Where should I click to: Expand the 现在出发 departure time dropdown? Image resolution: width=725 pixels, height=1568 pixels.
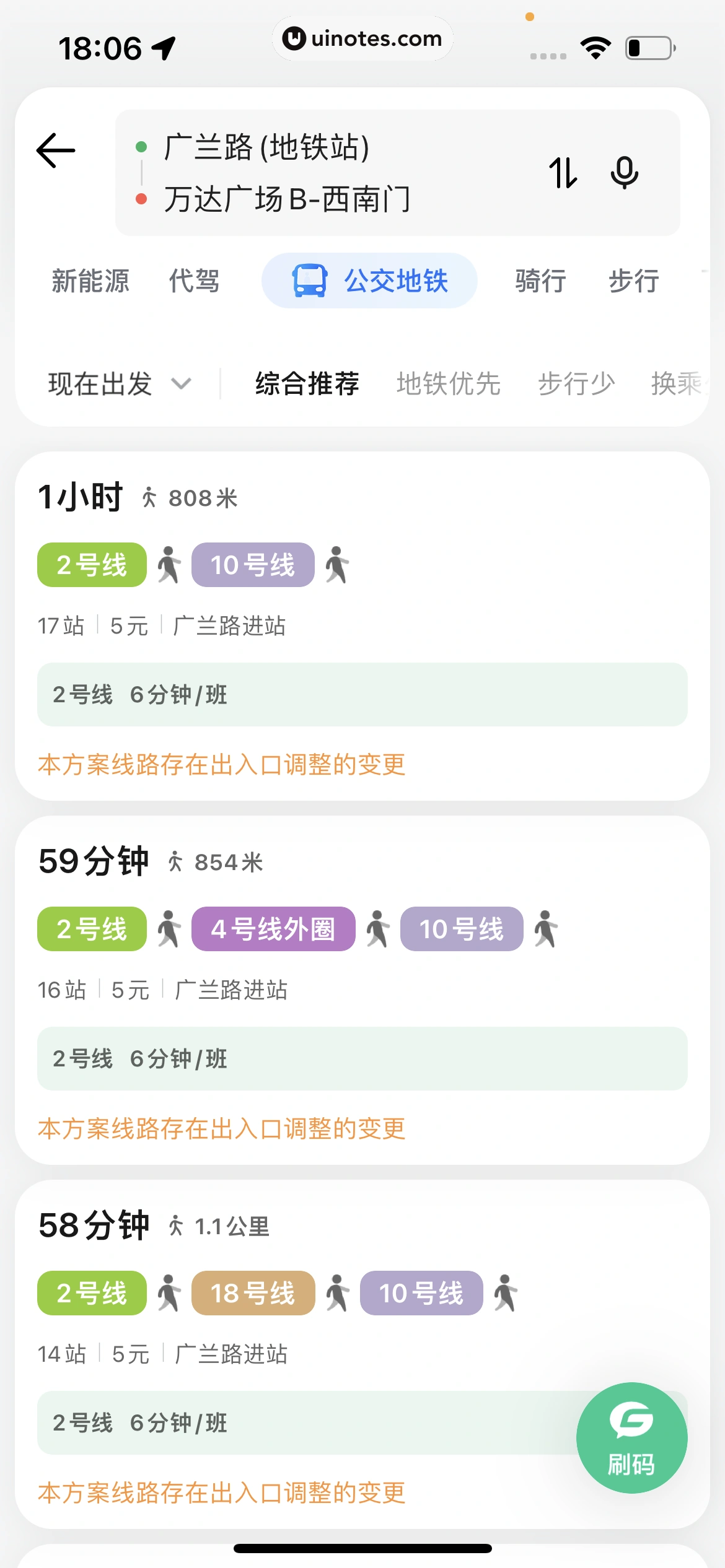coord(100,384)
